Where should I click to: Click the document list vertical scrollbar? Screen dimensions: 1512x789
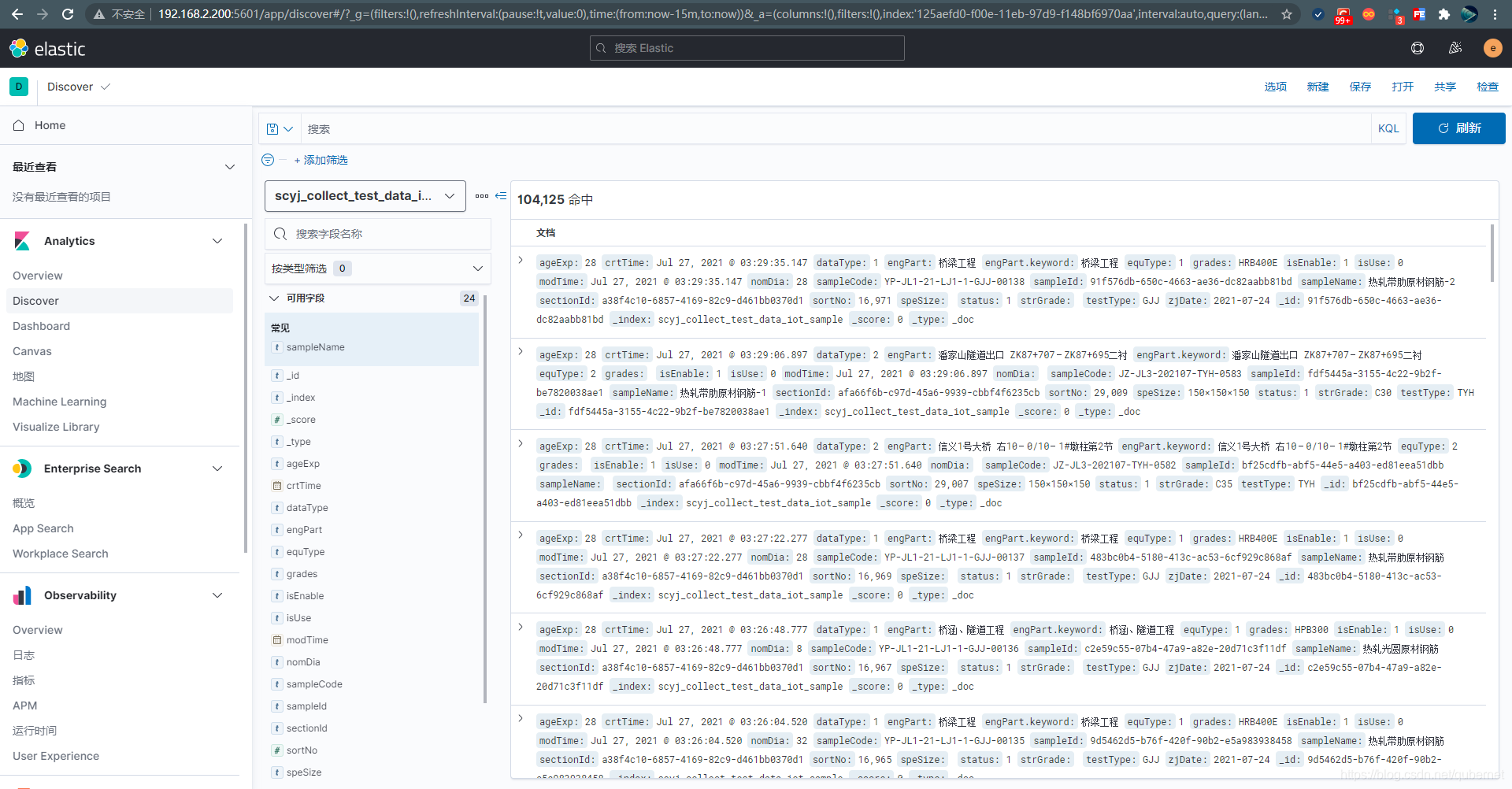1492,254
